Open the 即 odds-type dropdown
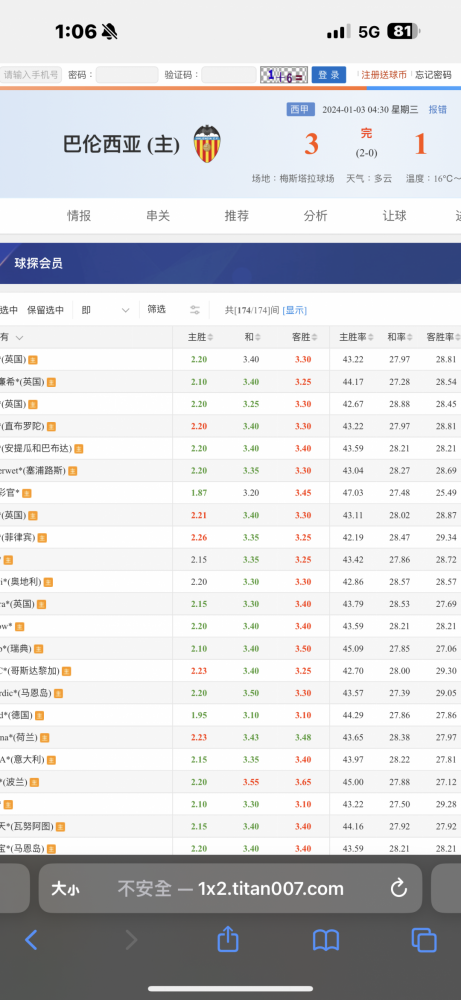The height and width of the screenshot is (1000, 461). click(105, 310)
